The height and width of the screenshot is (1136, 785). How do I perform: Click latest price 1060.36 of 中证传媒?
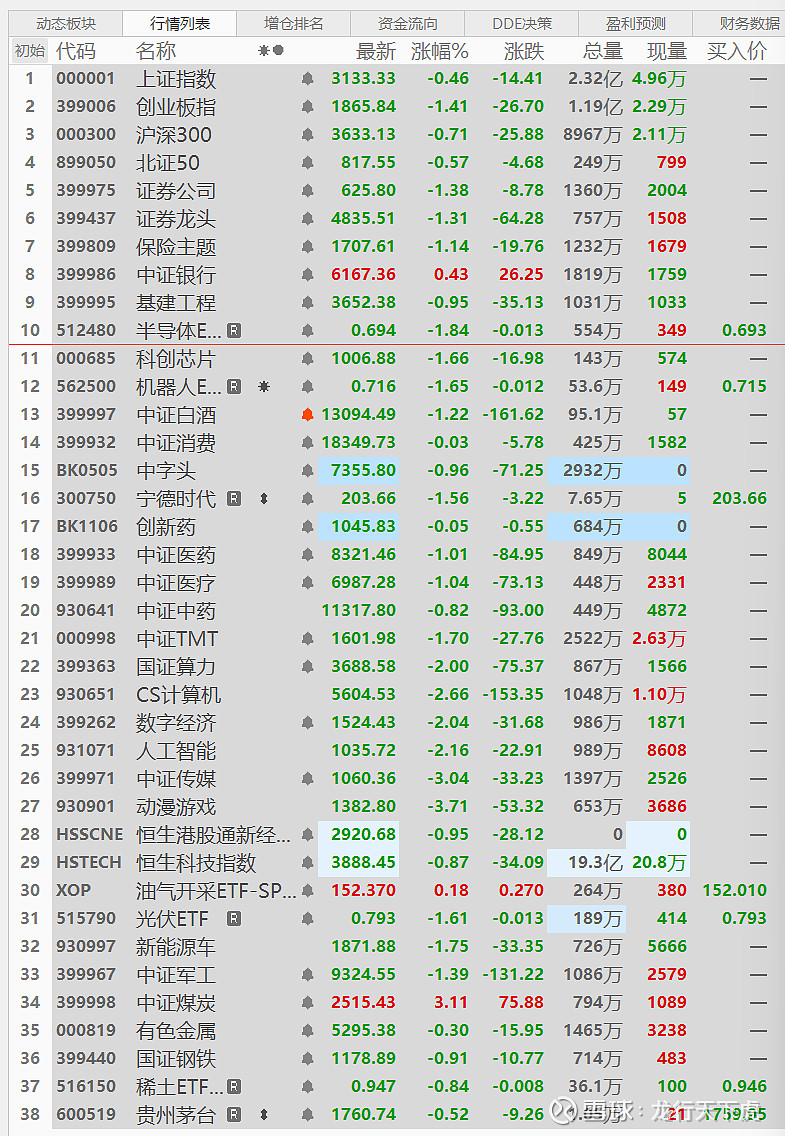point(363,779)
